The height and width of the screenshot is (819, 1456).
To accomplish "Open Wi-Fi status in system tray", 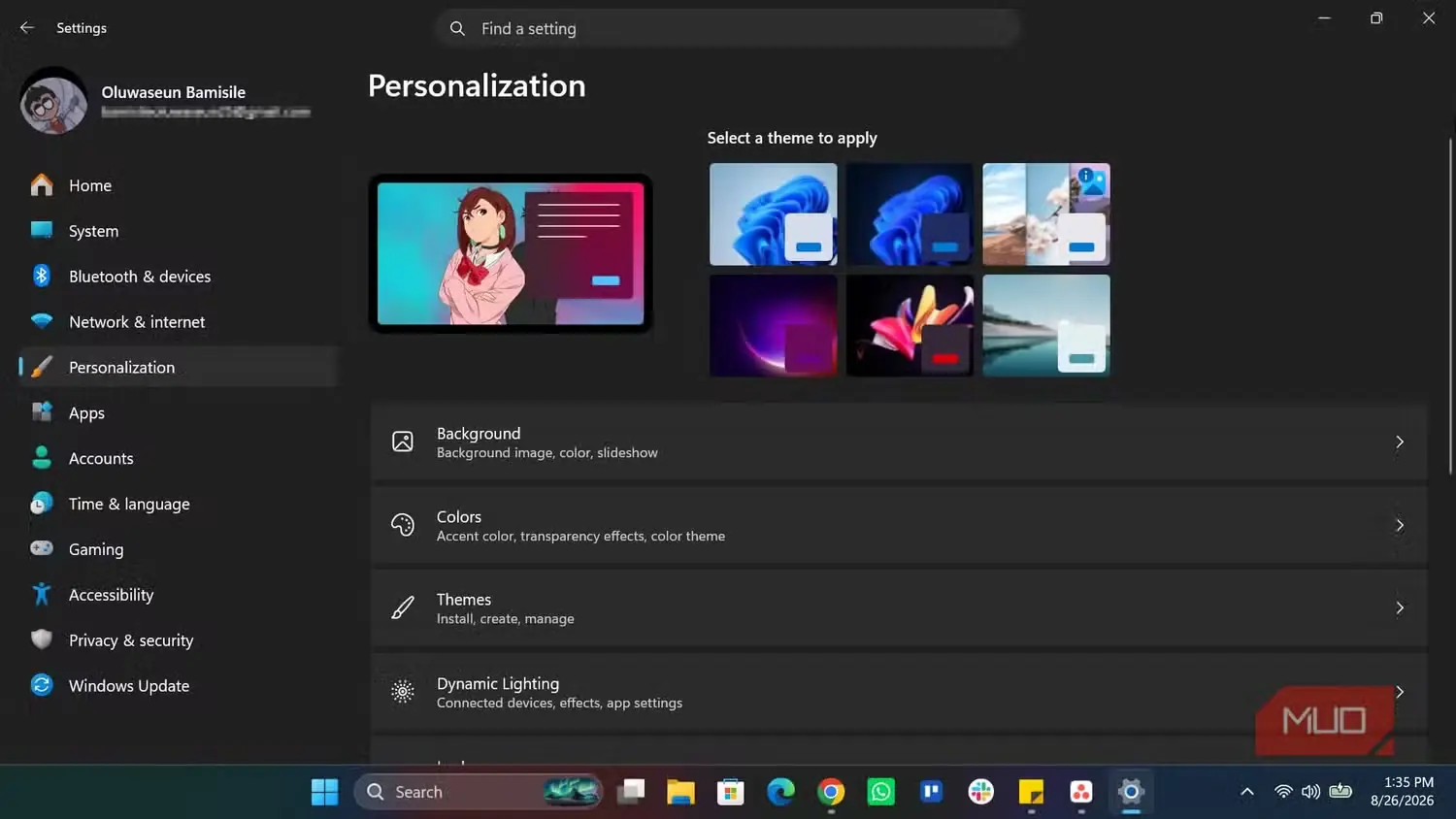I will pyautogui.click(x=1283, y=792).
